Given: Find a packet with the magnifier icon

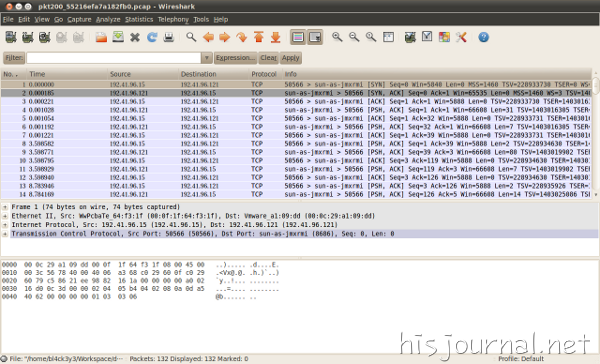Looking at the screenshot, I should [x=191, y=37].
